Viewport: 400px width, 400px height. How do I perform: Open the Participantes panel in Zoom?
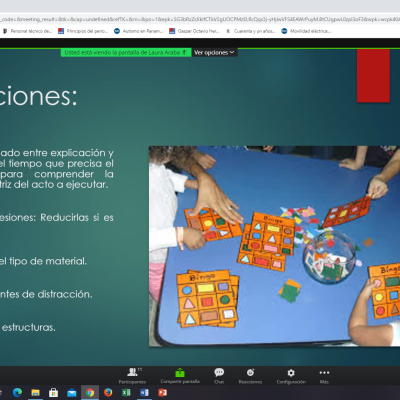pyautogui.click(x=132, y=376)
